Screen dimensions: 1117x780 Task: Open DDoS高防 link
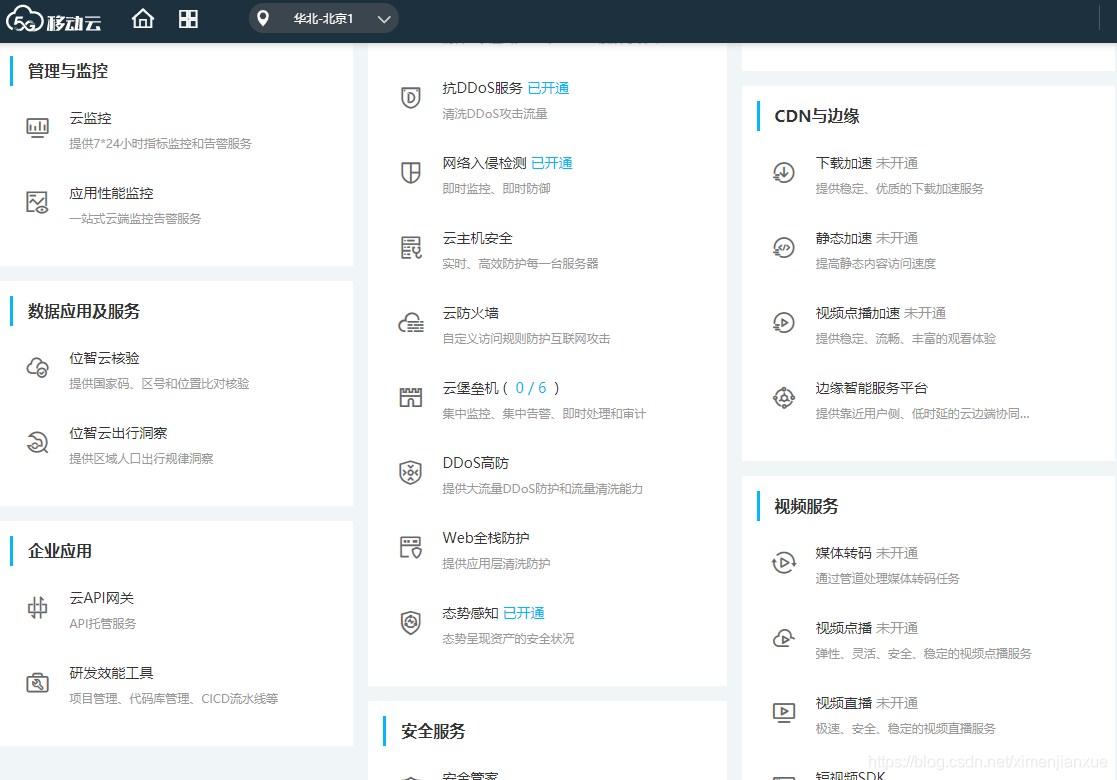coord(475,463)
